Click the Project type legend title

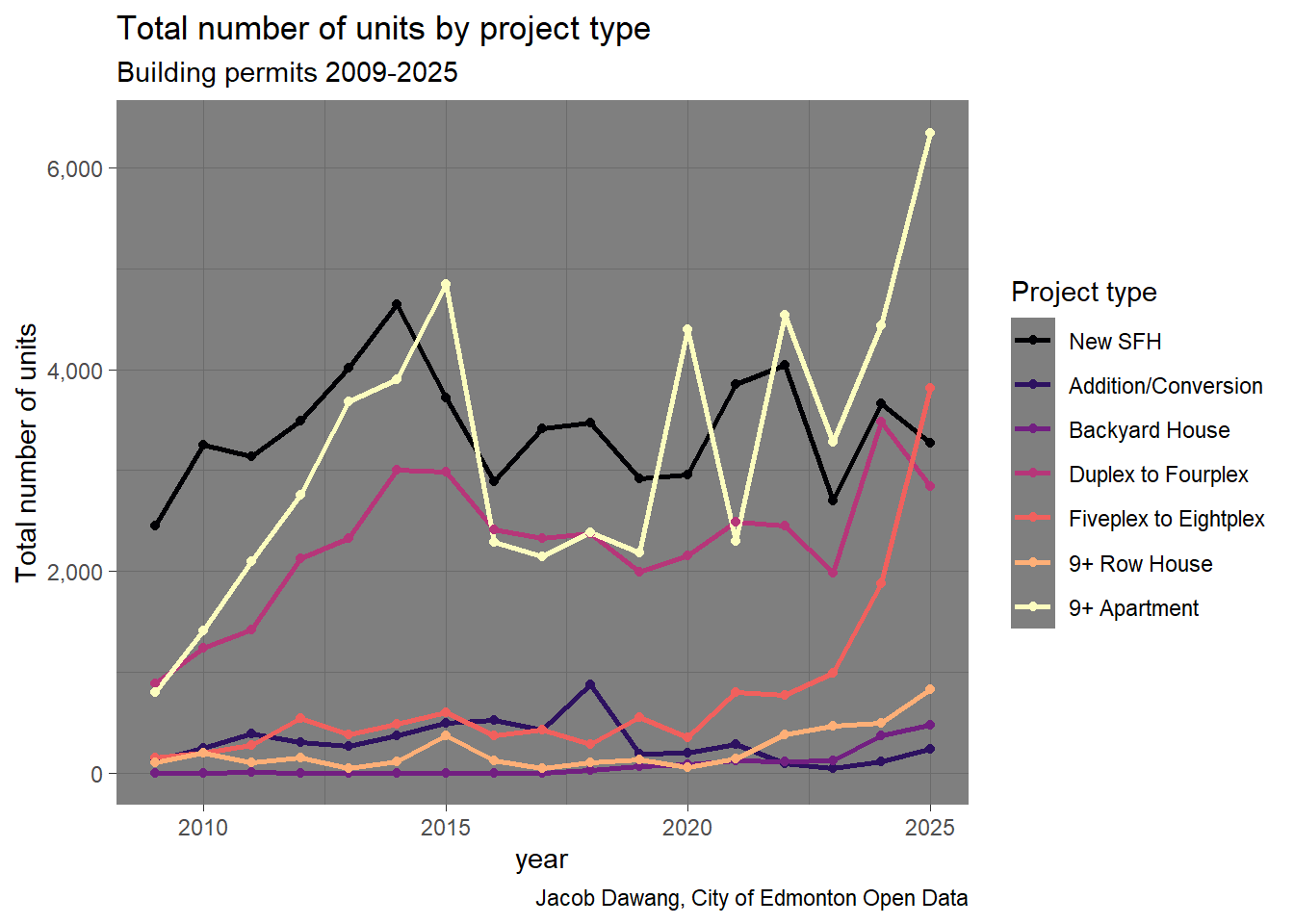click(x=1083, y=292)
